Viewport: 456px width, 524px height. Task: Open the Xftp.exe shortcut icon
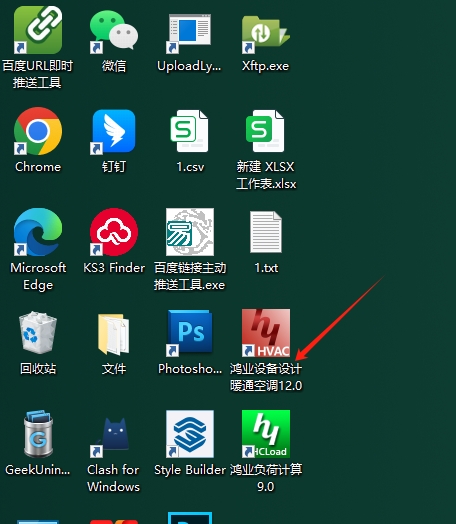tap(266, 34)
